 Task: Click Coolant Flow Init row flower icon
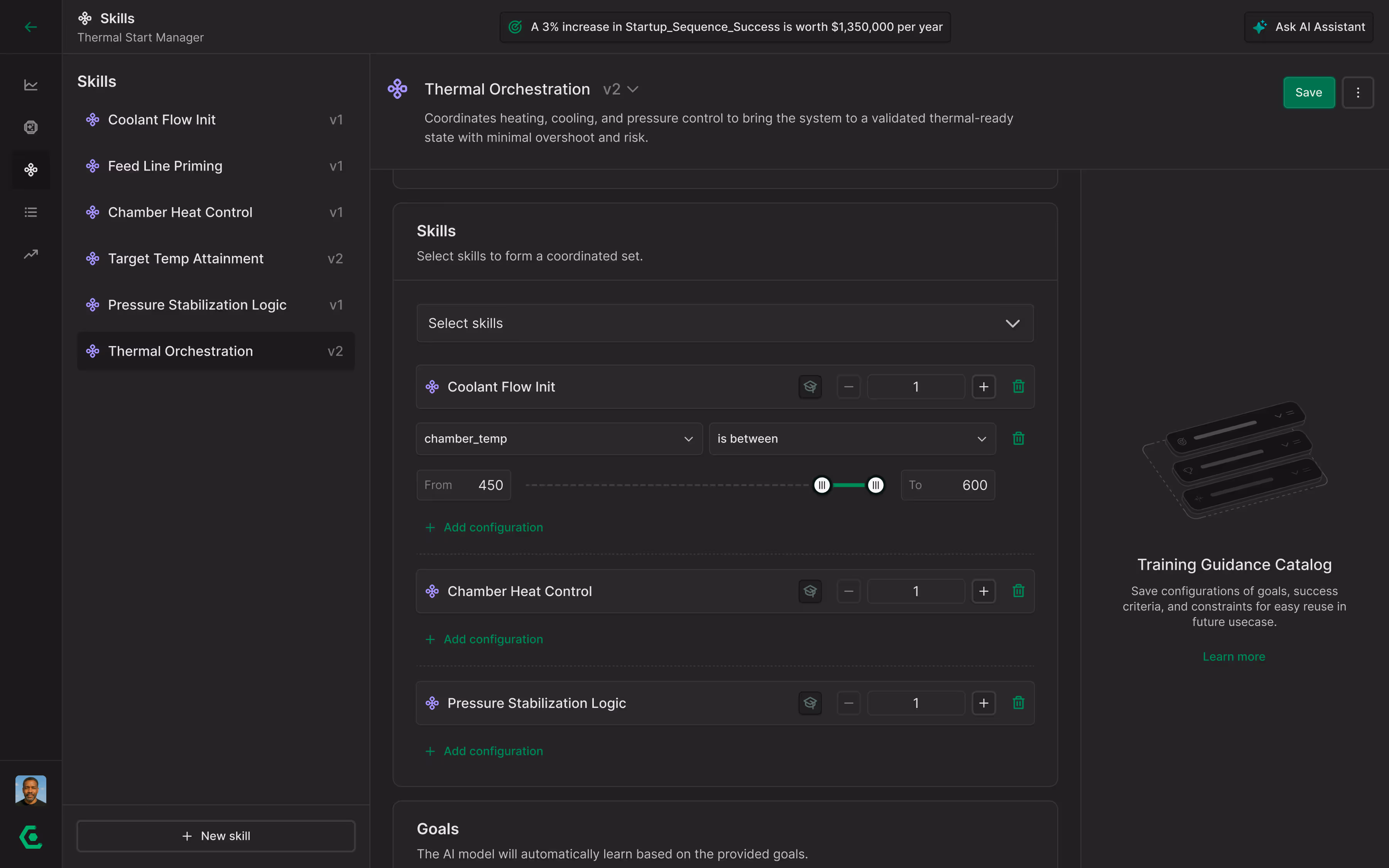[432, 386]
